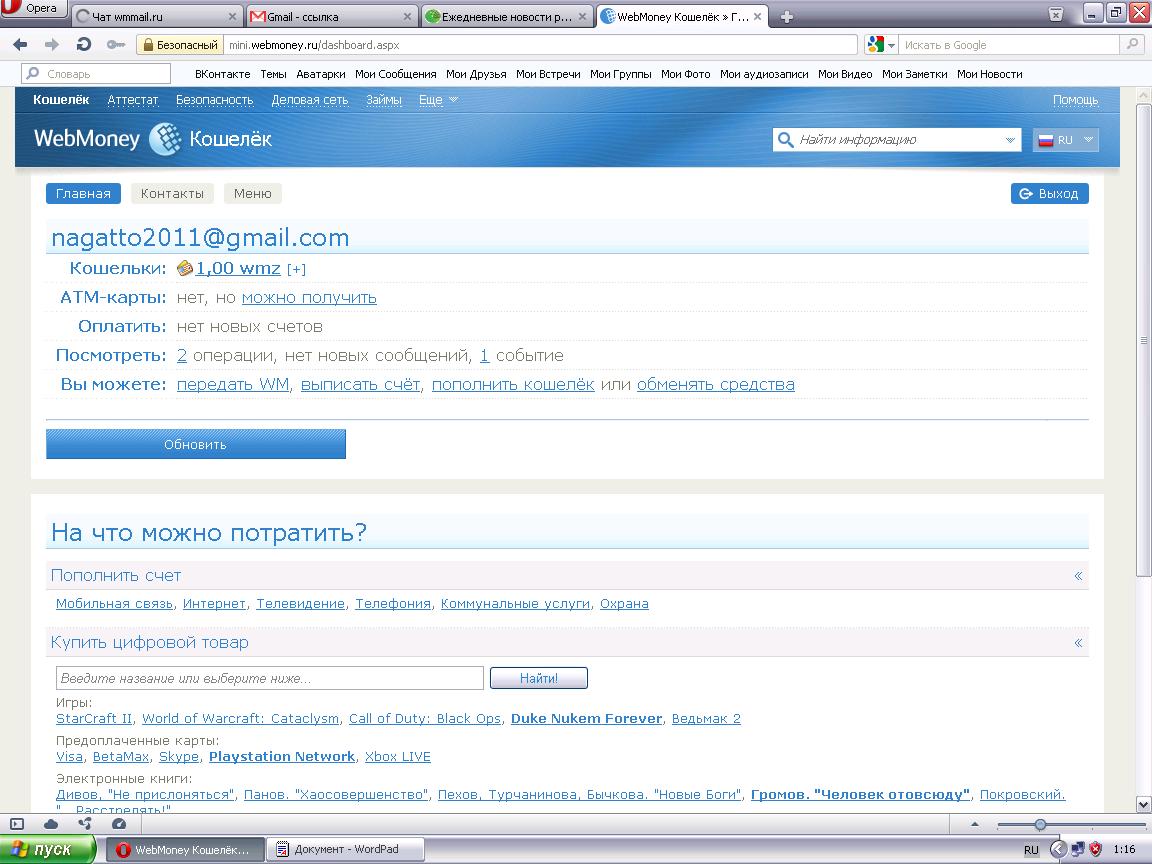Open the 1,00 wmz wallet link
The height and width of the screenshot is (864, 1152).
click(238, 268)
